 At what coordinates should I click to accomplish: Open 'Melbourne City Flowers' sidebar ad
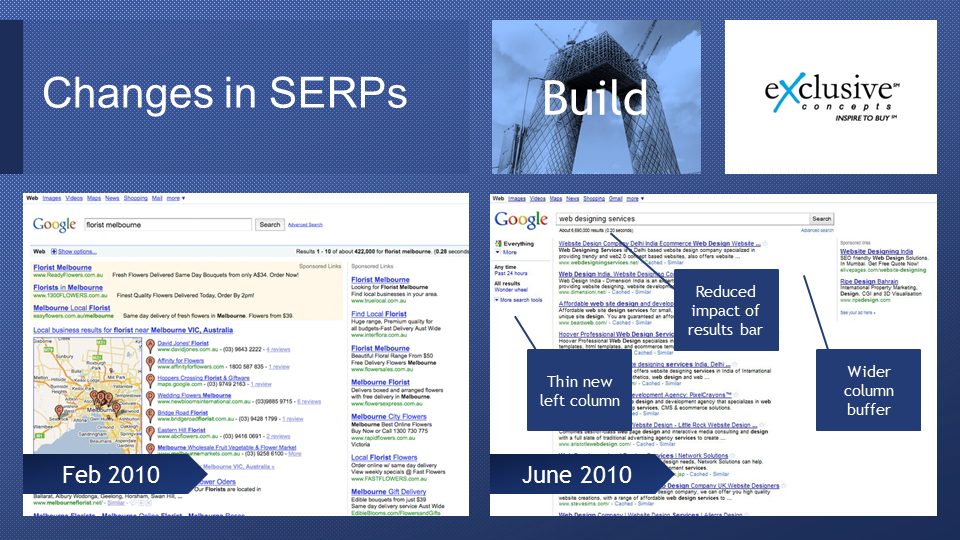pyautogui.click(x=389, y=417)
